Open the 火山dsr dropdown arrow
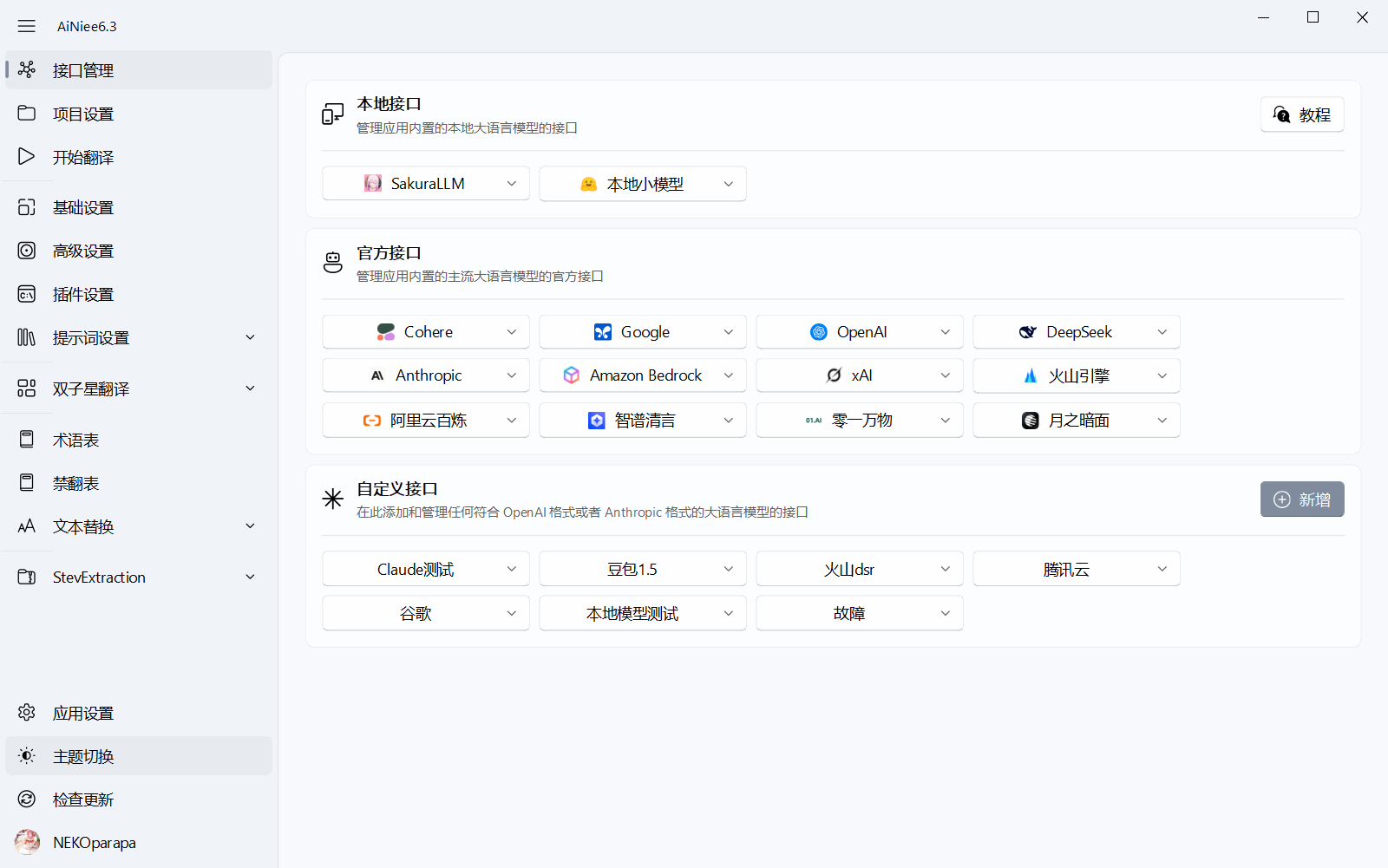This screenshot has height=868, width=1388. tap(946, 569)
